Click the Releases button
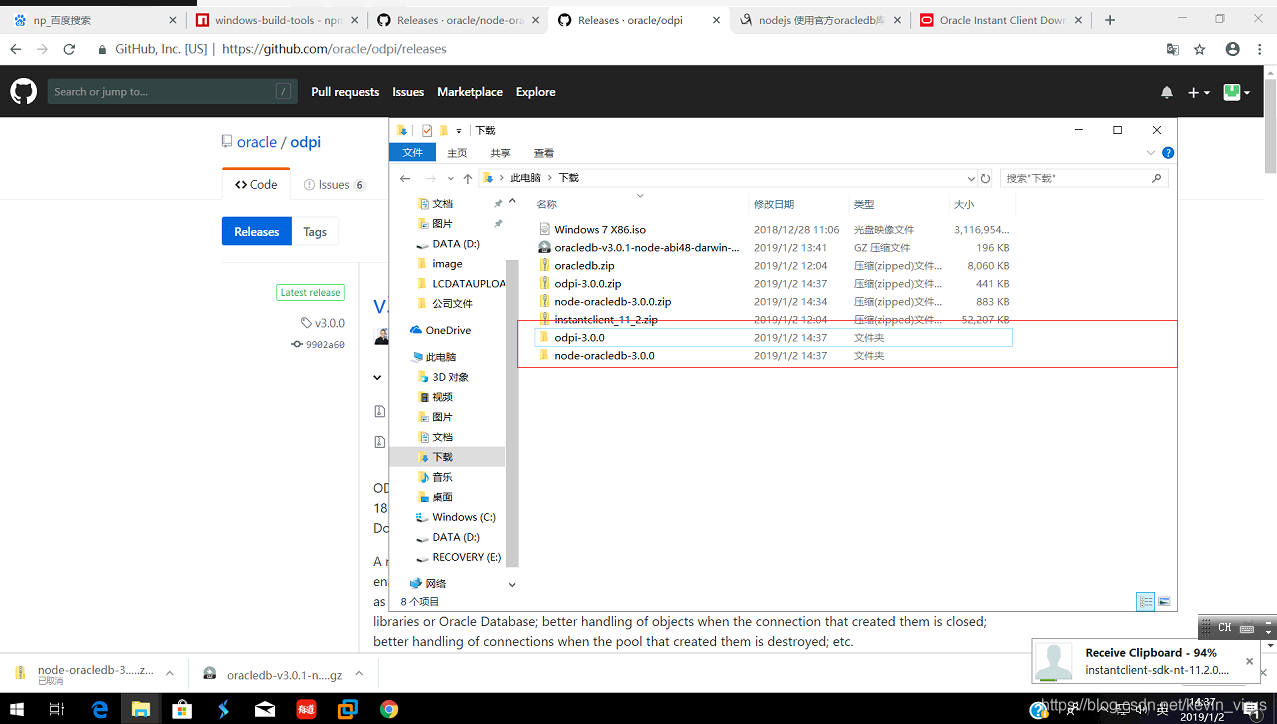The image size is (1277, 724). (257, 231)
